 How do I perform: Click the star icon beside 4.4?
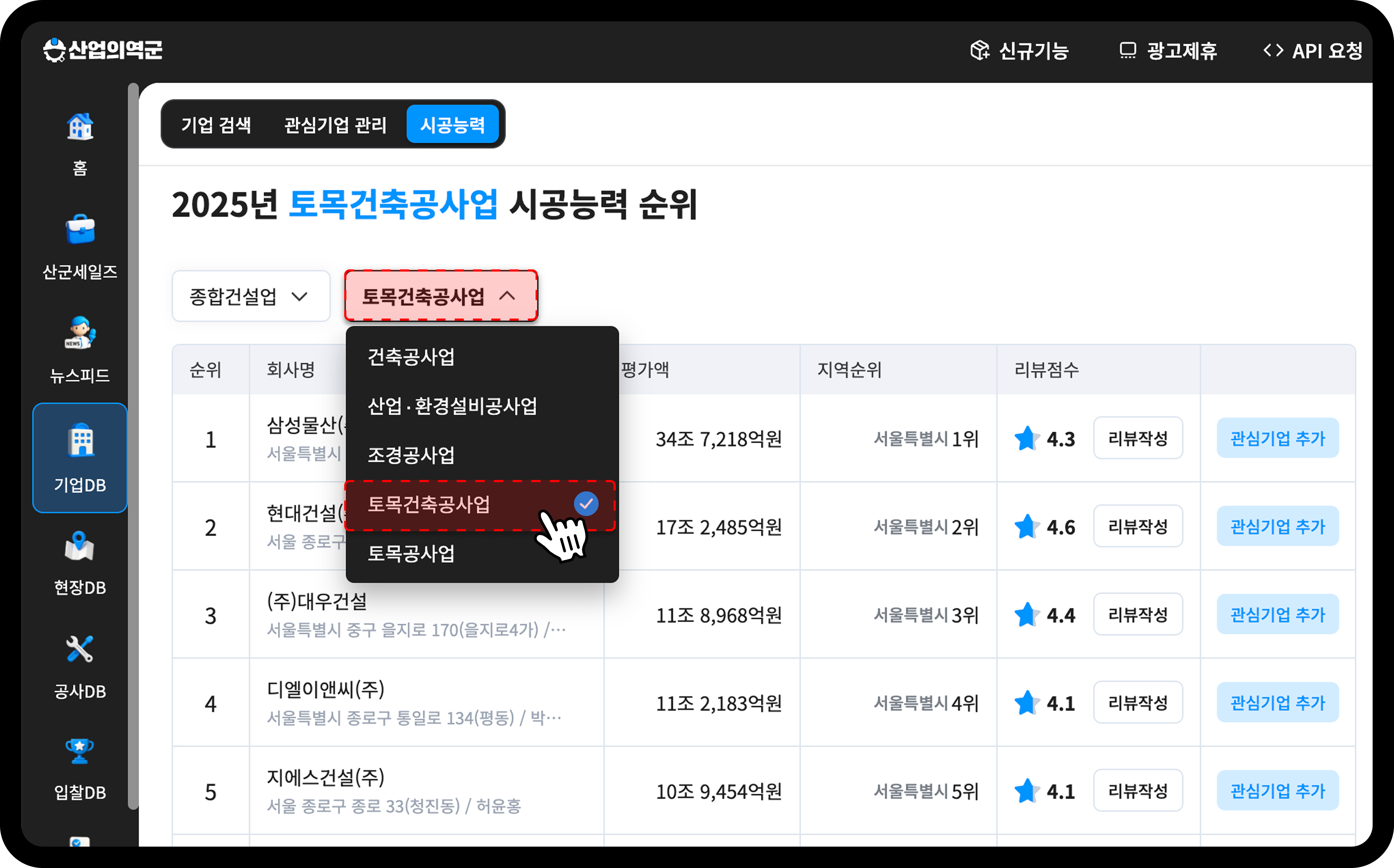(1027, 615)
